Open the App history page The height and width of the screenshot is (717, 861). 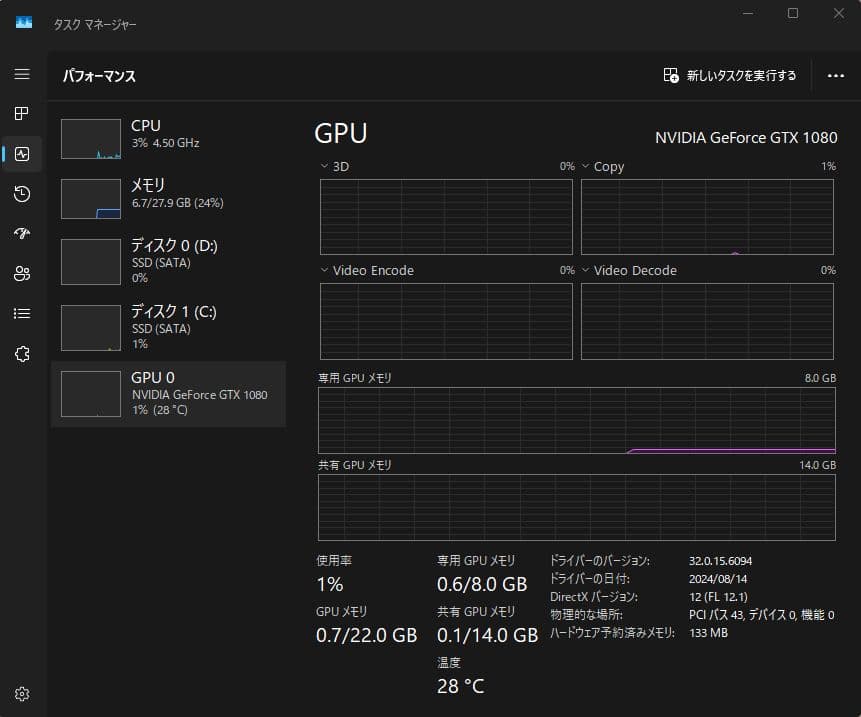[21, 193]
